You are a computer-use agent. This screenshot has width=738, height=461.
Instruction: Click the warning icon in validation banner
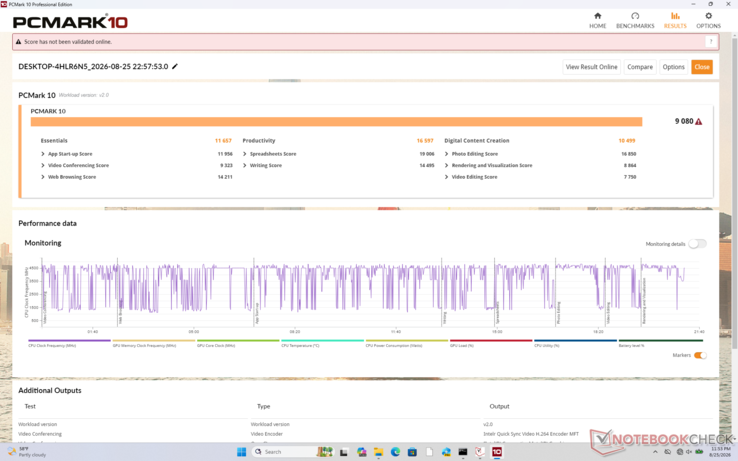point(18,42)
